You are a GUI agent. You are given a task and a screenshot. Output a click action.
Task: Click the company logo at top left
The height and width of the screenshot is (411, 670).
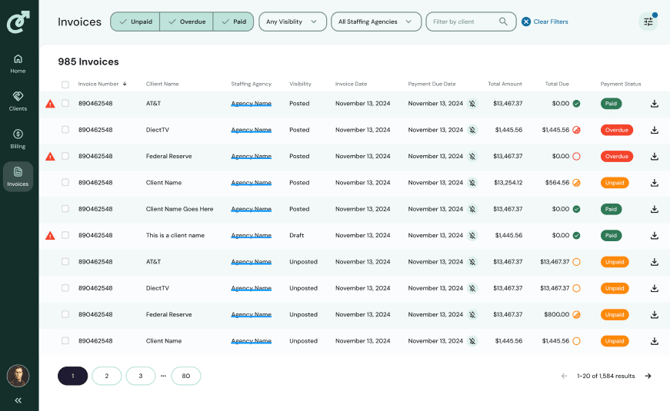click(x=18, y=21)
